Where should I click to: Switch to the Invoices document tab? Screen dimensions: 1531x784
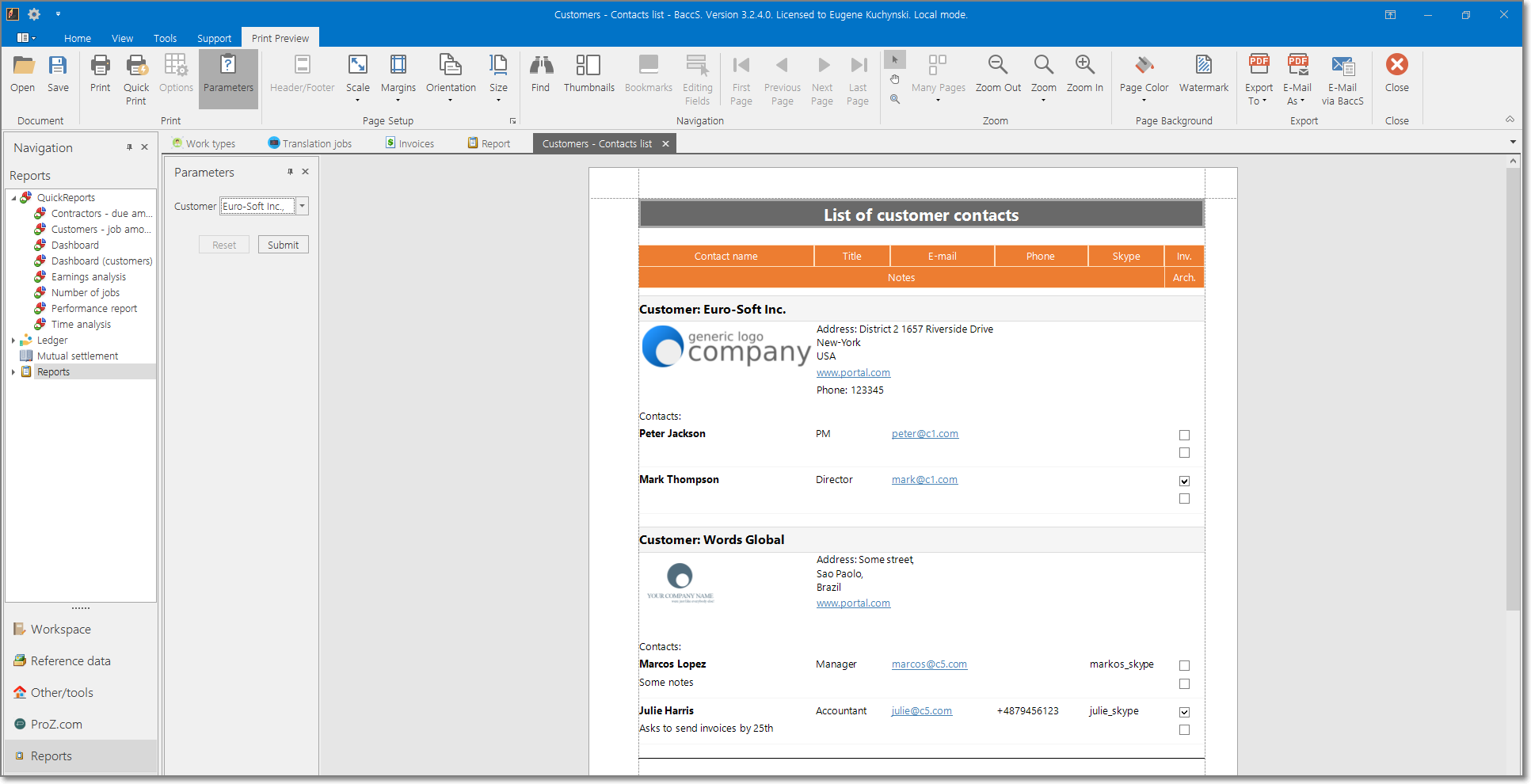[x=410, y=143]
